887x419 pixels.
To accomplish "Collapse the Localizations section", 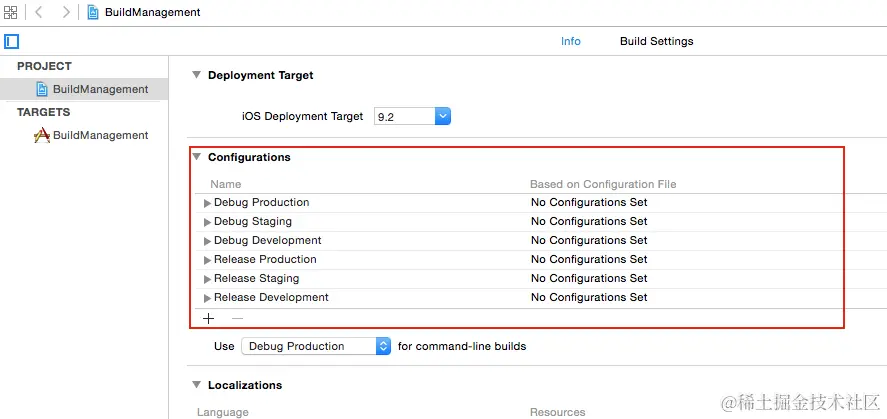I will (197, 385).
